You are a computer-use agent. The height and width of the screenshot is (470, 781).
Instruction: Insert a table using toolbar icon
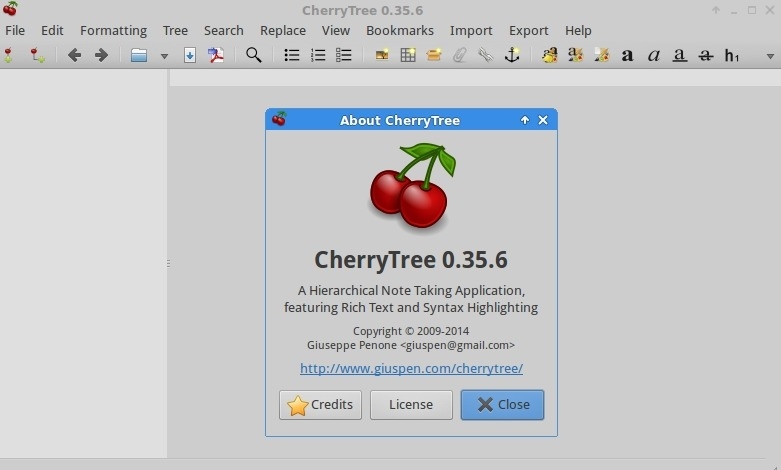click(408, 55)
